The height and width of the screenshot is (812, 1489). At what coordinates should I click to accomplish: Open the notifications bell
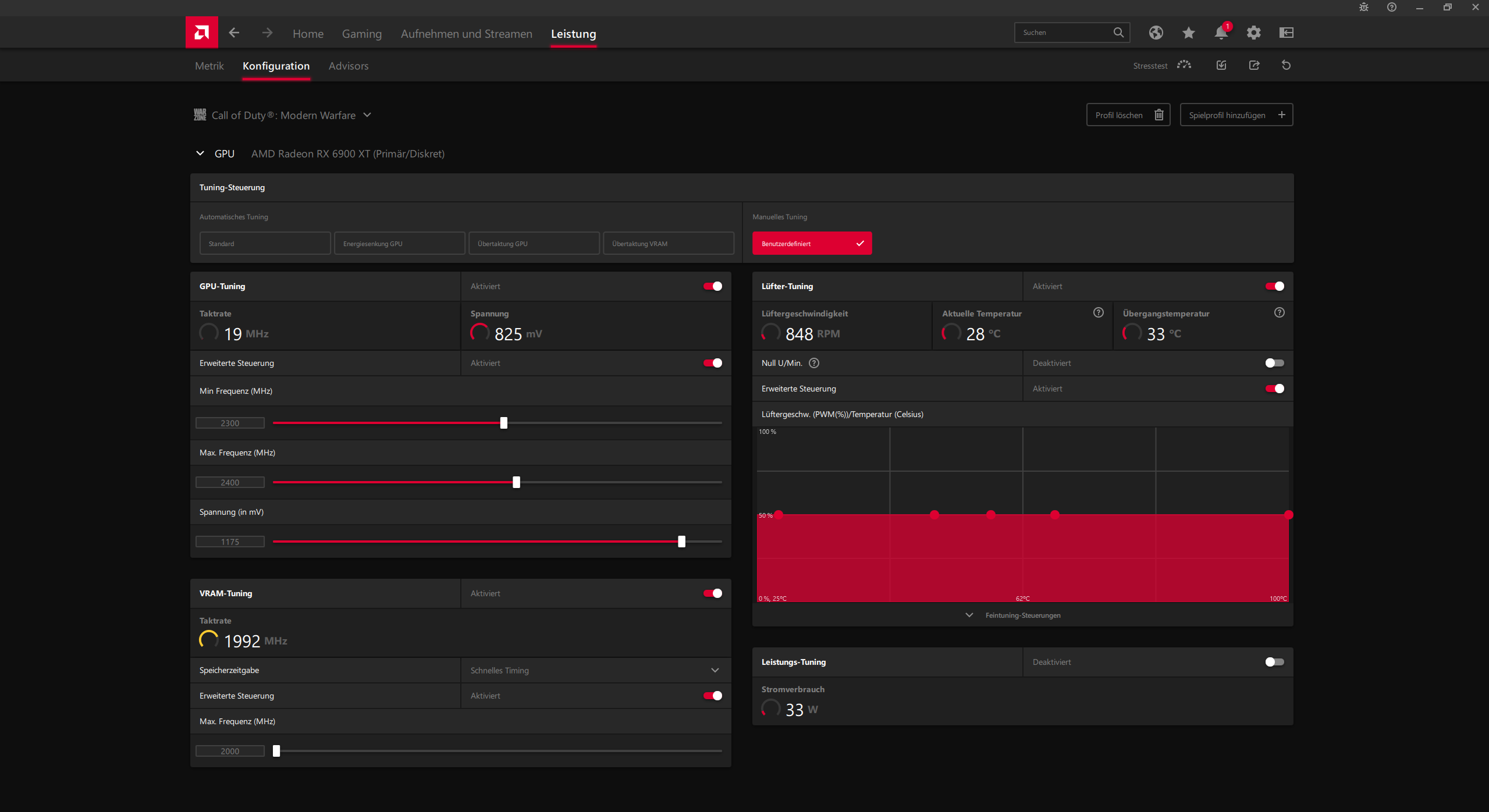[1221, 33]
